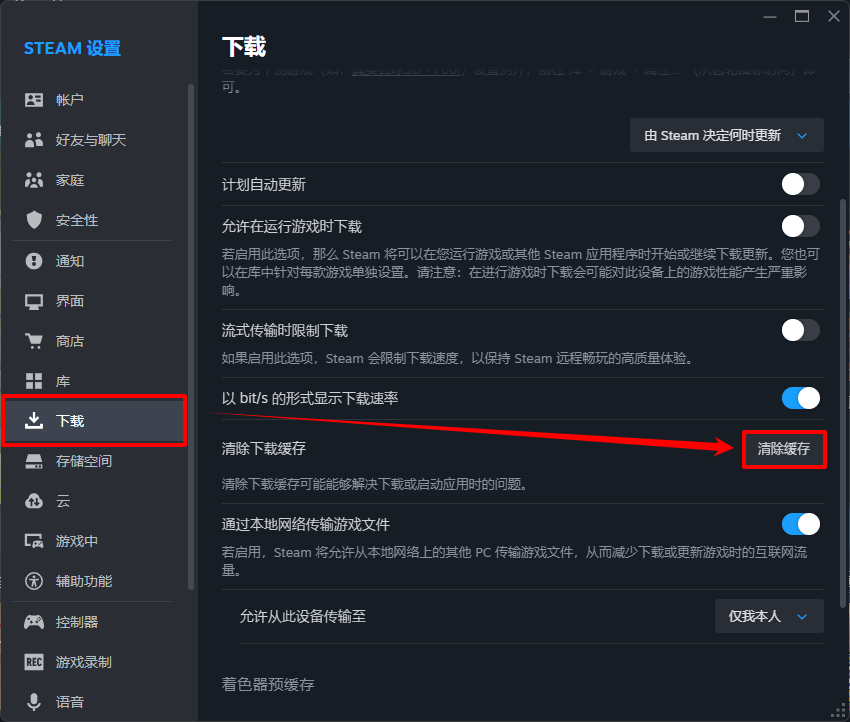The width and height of the screenshot is (850, 722).
Task: Open 语音 settings
Action: tap(93, 702)
